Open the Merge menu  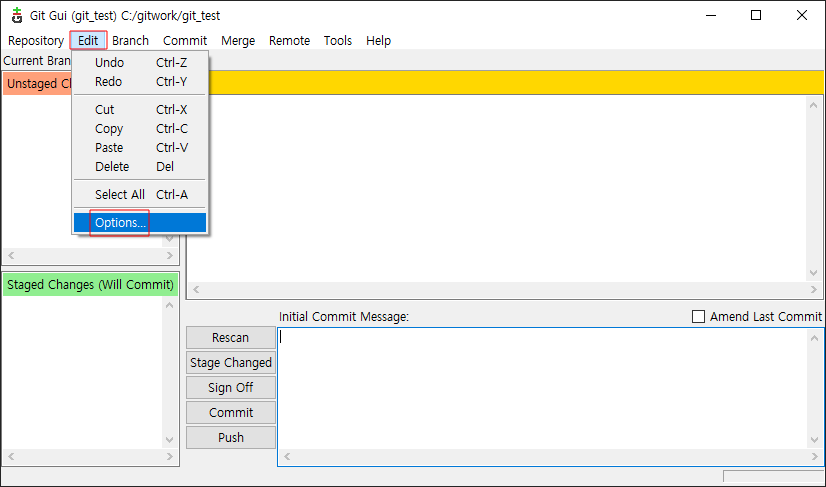[x=238, y=41]
